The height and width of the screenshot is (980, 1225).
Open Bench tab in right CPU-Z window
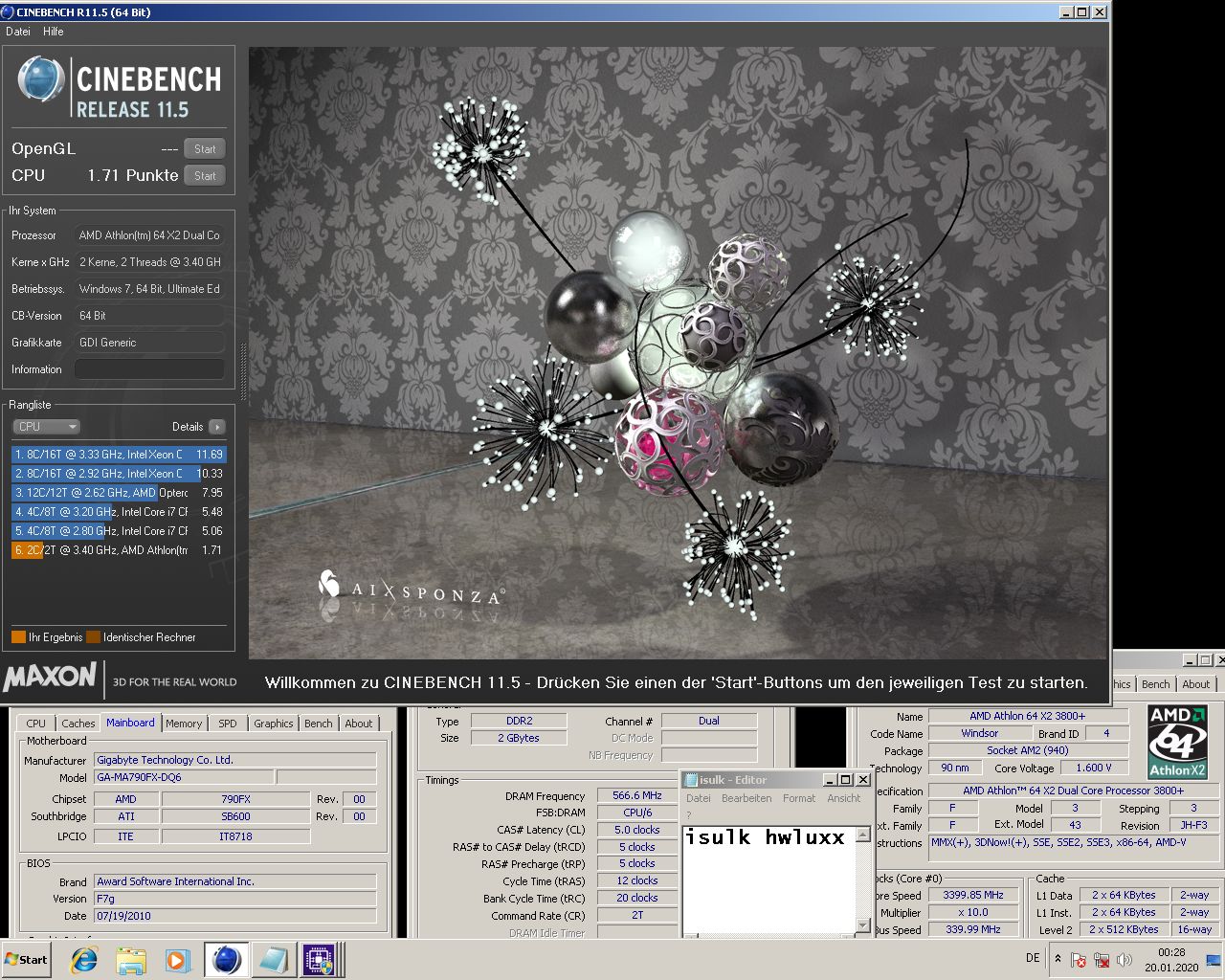coord(1155,684)
